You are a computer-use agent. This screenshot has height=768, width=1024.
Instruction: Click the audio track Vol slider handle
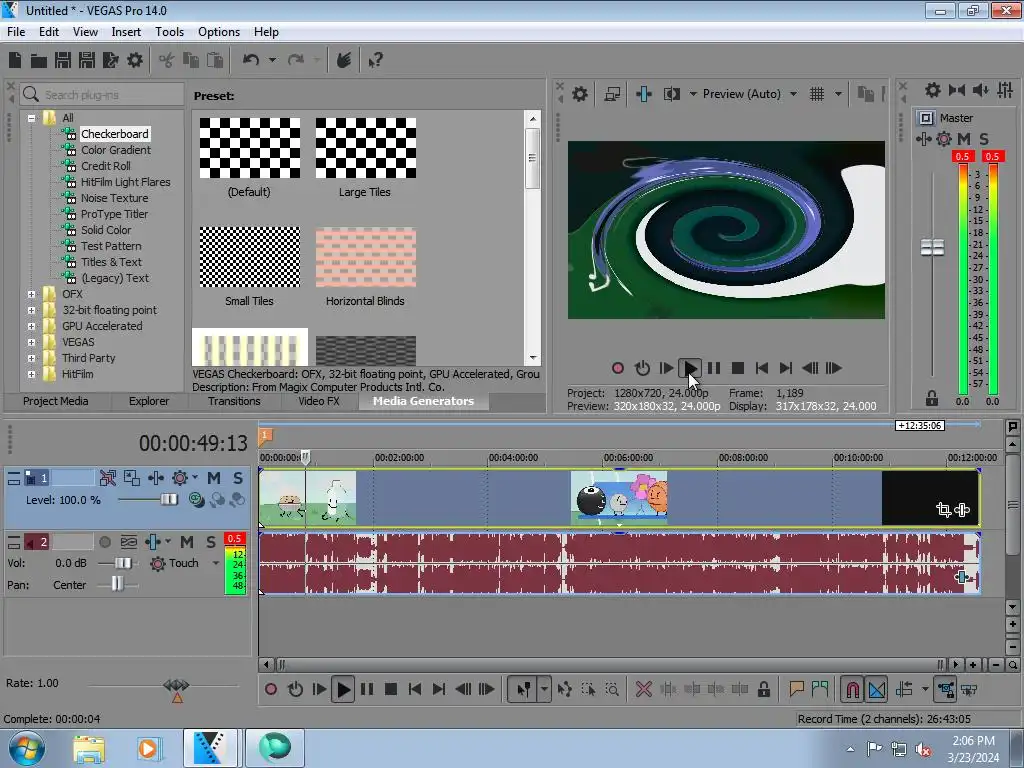click(x=122, y=564)
